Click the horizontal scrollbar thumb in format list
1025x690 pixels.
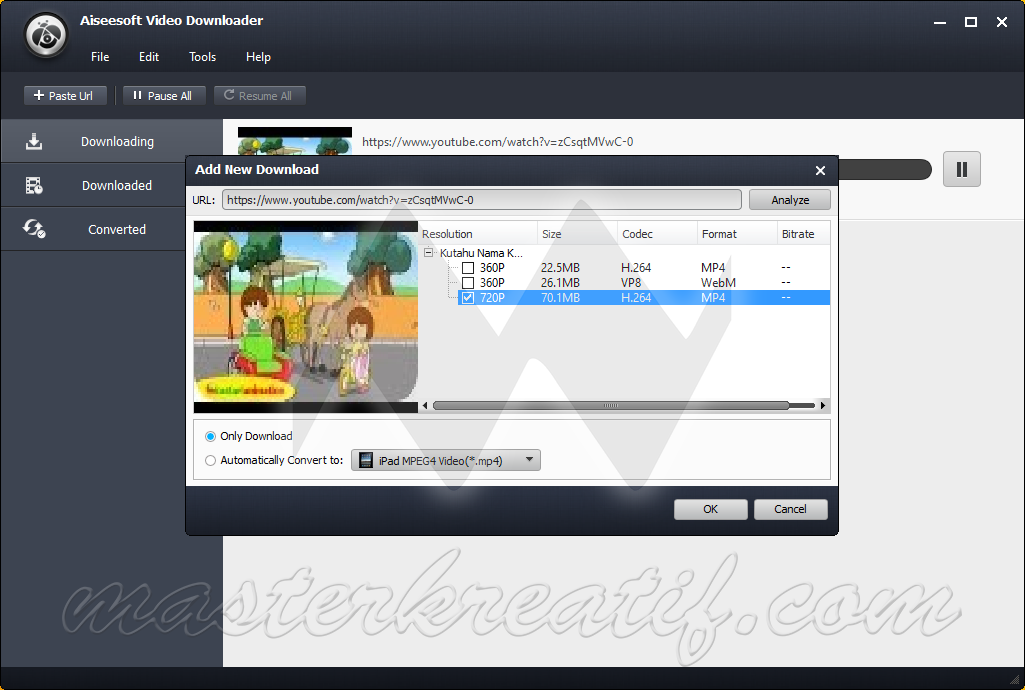[611, 406]
